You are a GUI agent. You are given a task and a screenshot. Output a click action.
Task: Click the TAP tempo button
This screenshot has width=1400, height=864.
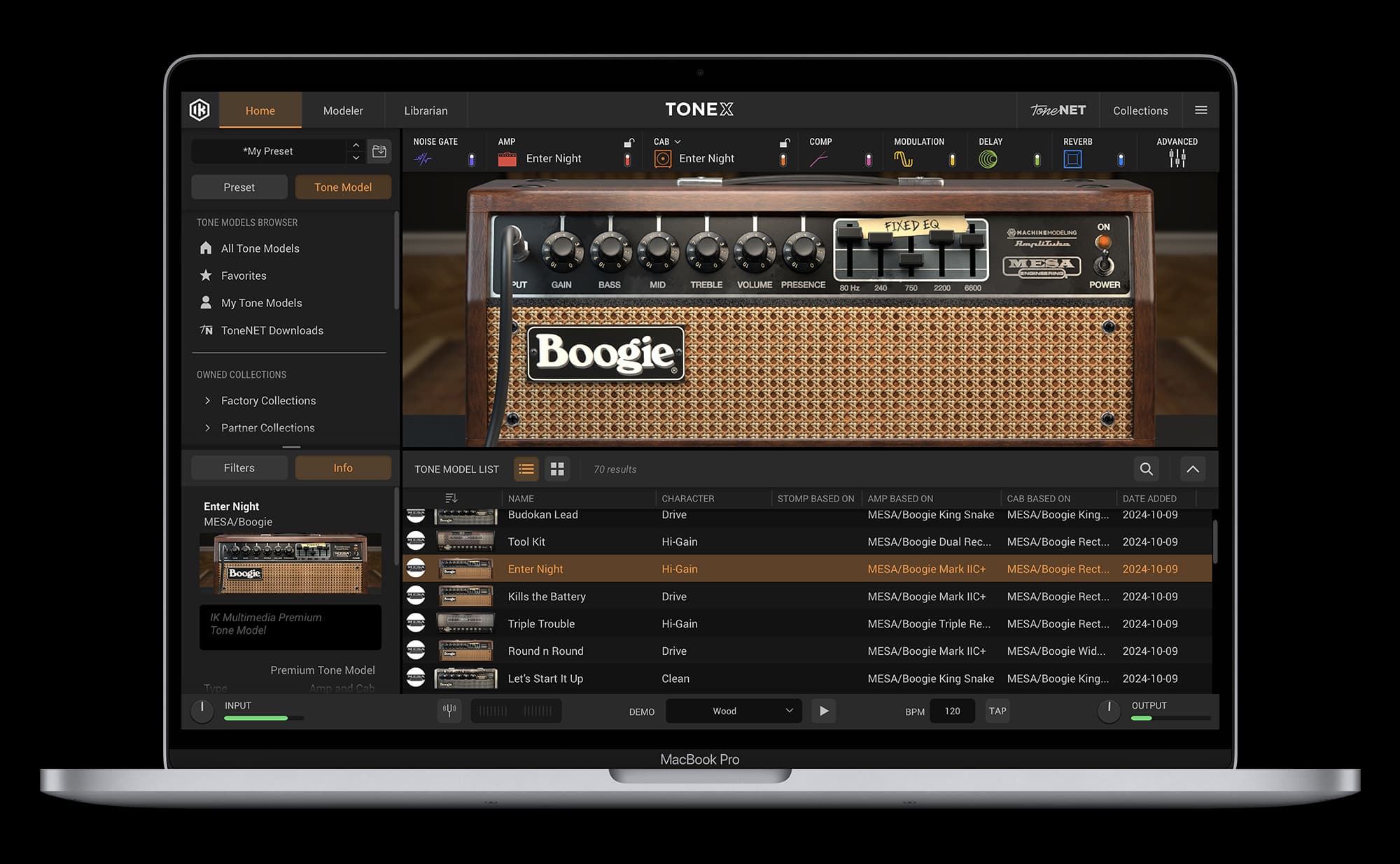coord(997,711)
